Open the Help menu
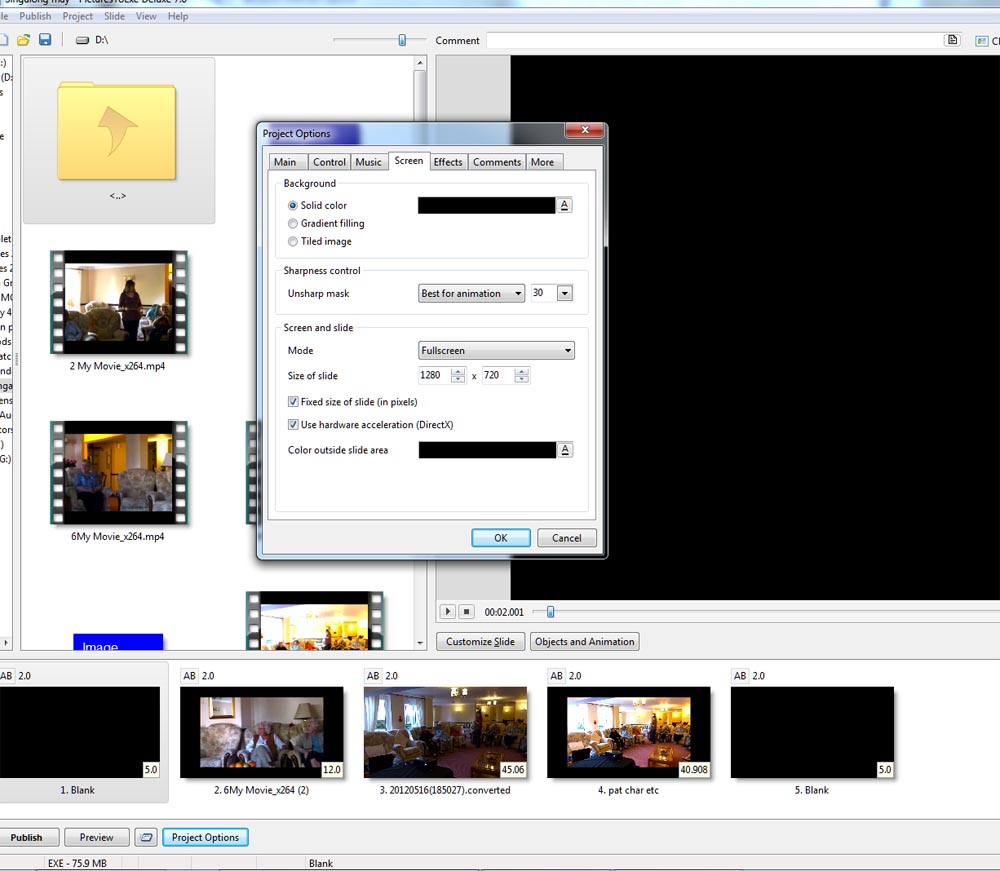The height and width of the screenshot is (871, 1000). click(178, 16)
